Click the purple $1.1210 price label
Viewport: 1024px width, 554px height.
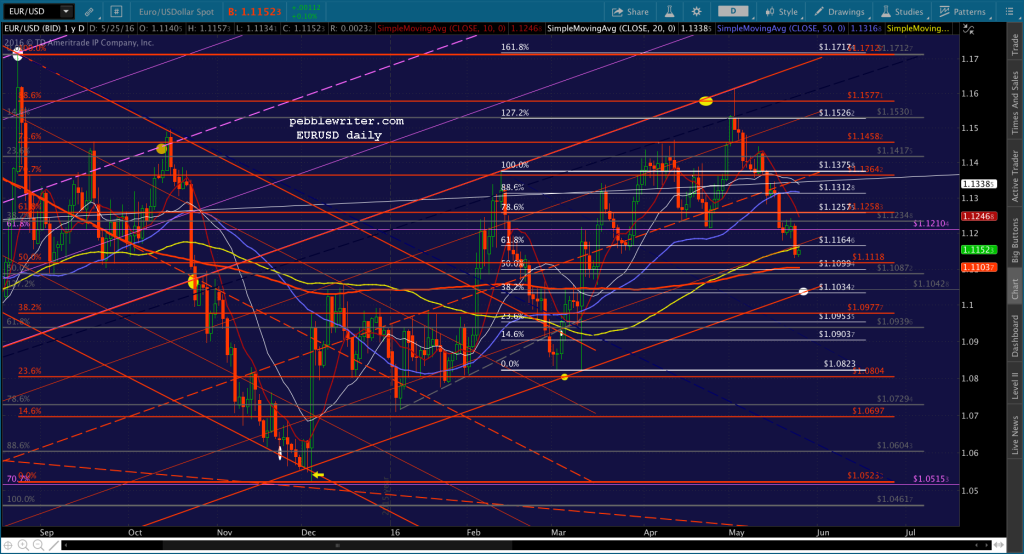[931, 223]
